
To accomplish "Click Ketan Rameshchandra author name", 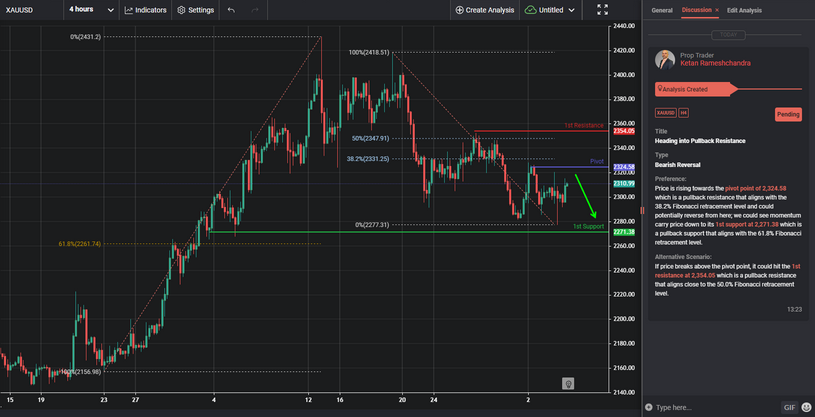I will (715, 63).
